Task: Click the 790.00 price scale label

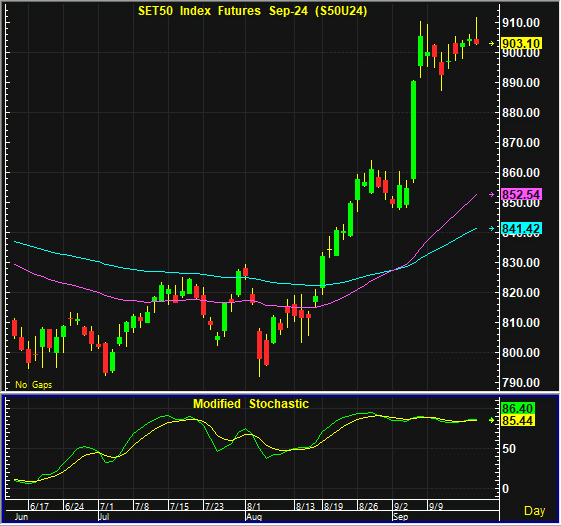Action: pos(521,383)
